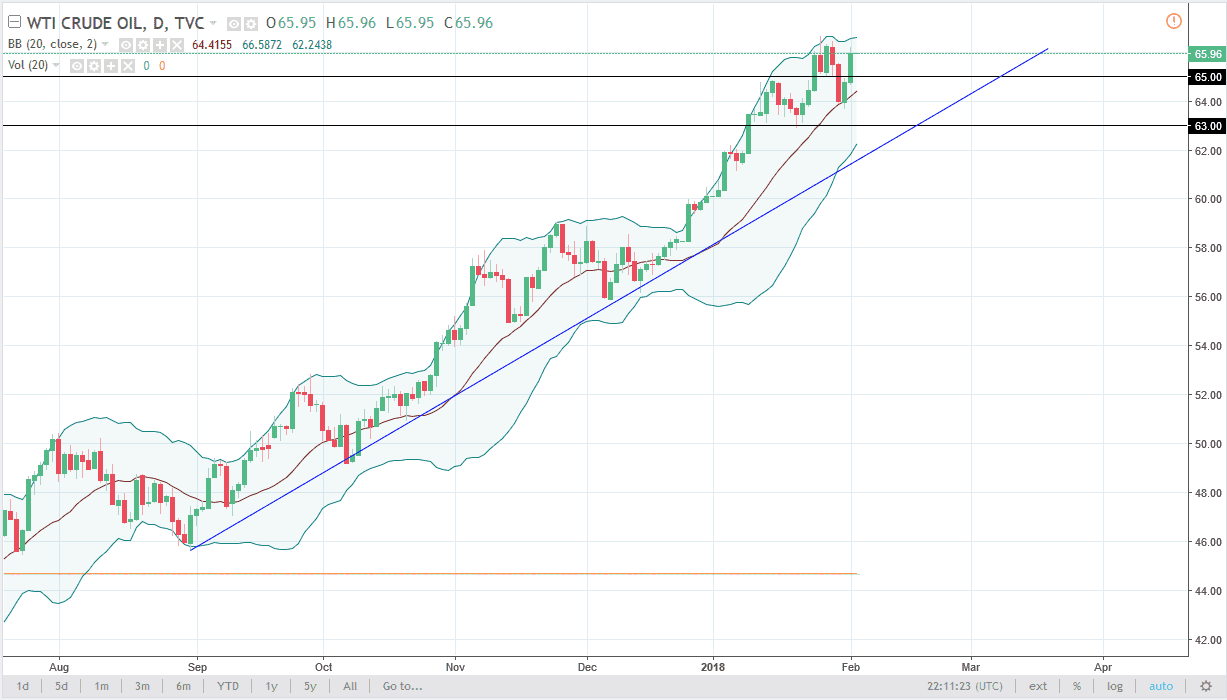Open WTI Crude Oil symbol settings gear
This screenshot has height=700, width=1227.
[250, 23]
